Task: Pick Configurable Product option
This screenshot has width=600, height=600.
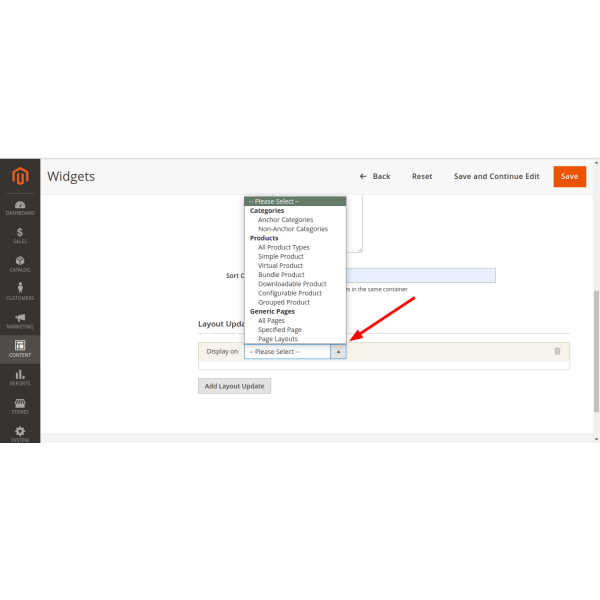Action: (x=289, y=293)
